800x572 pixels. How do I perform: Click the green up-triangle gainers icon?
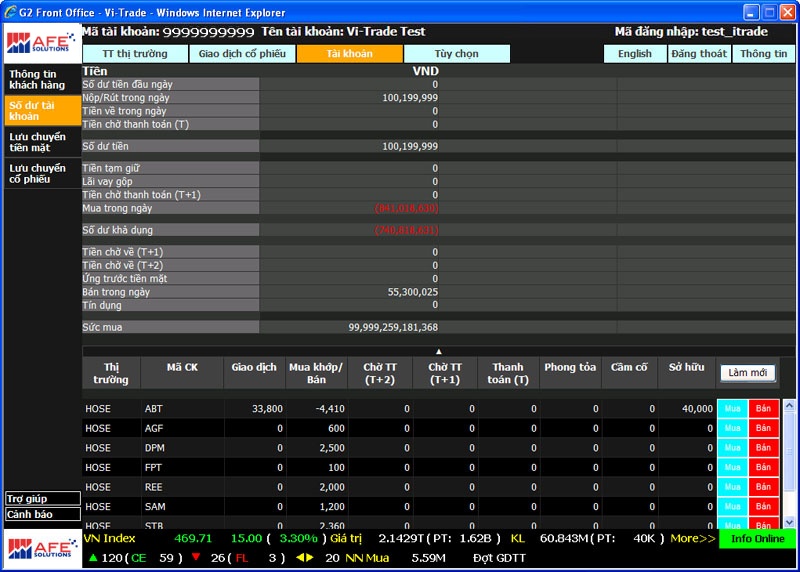coord(93,558)
